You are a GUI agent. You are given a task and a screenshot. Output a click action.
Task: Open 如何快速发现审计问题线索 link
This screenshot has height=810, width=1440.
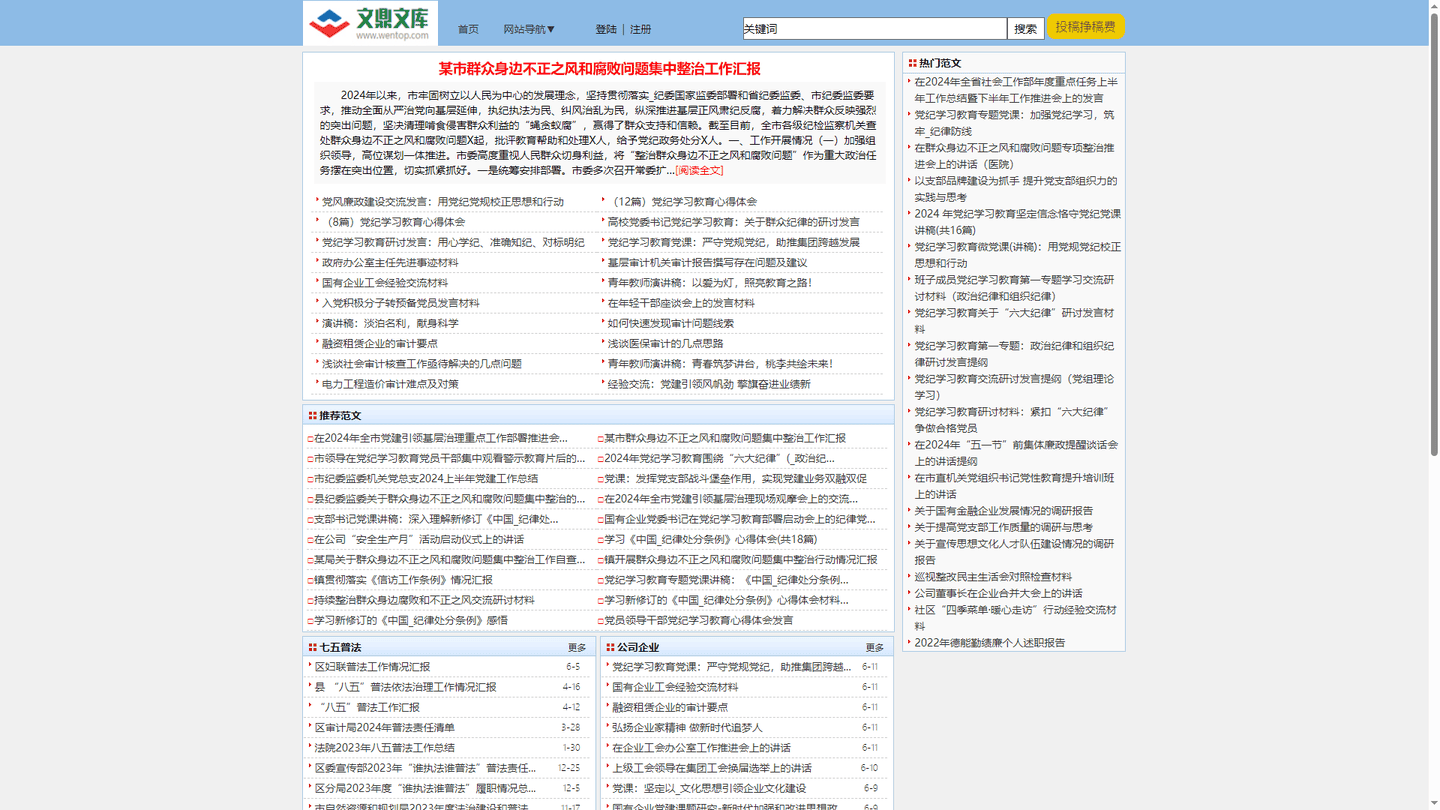point(671,324)
